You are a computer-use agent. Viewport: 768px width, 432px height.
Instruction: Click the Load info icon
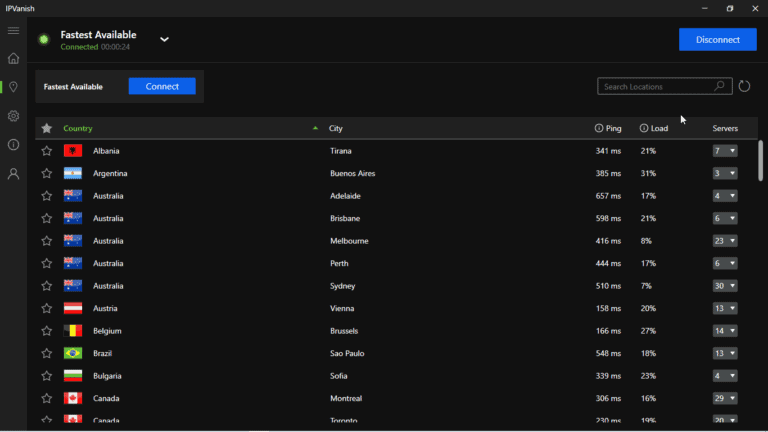644,128
